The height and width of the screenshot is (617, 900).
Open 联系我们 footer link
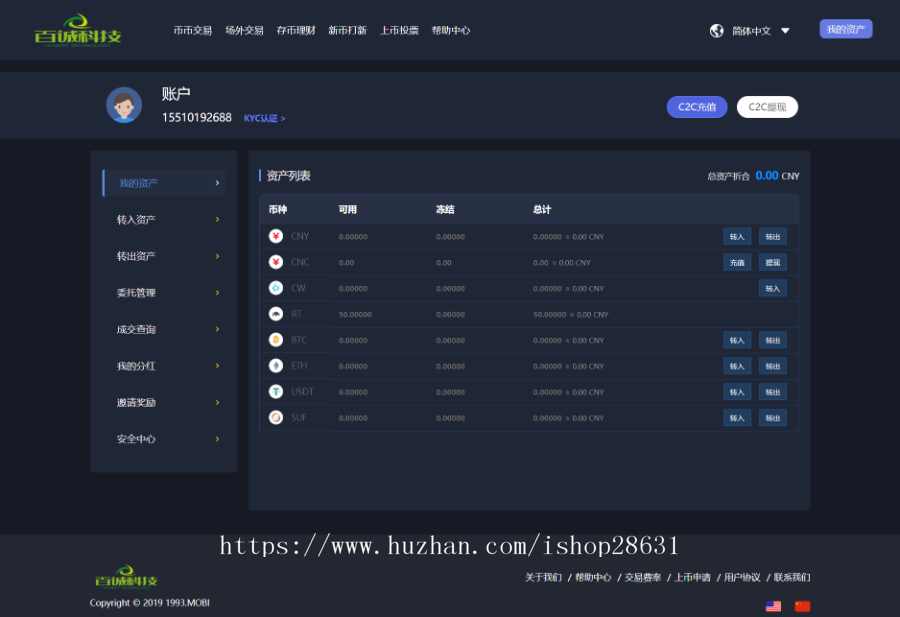tap(792, 577)
